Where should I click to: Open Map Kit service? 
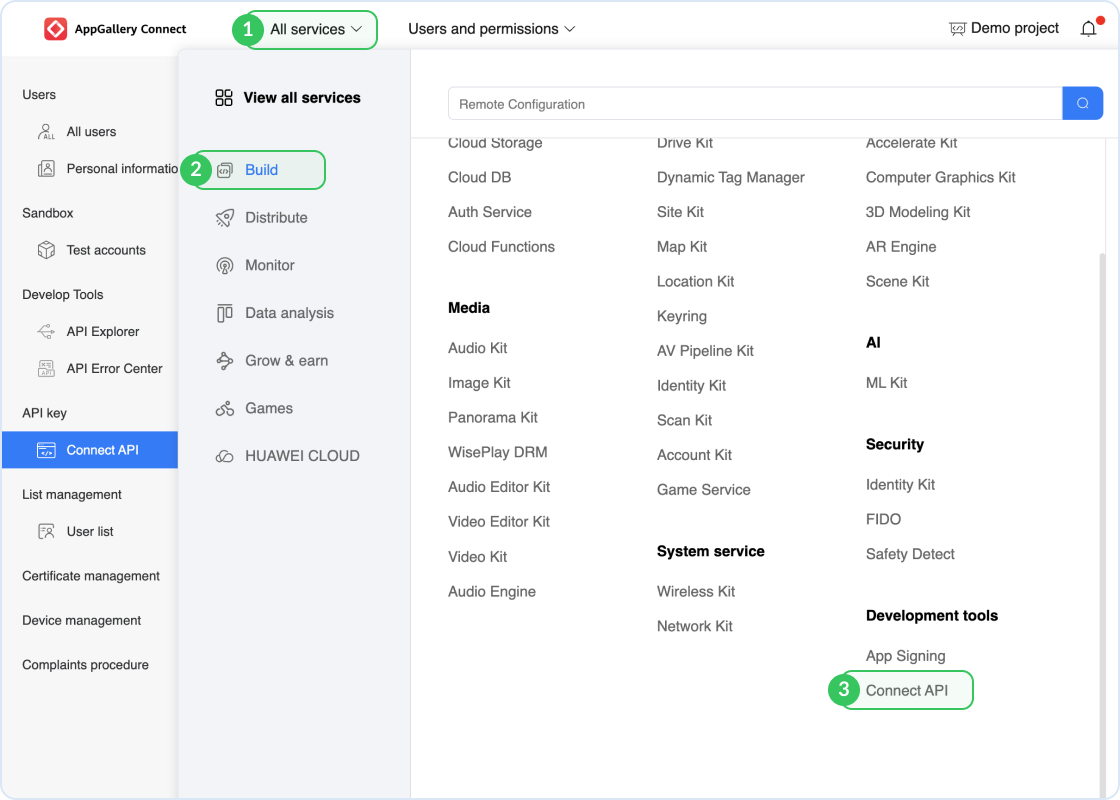[x=682, y=247]
